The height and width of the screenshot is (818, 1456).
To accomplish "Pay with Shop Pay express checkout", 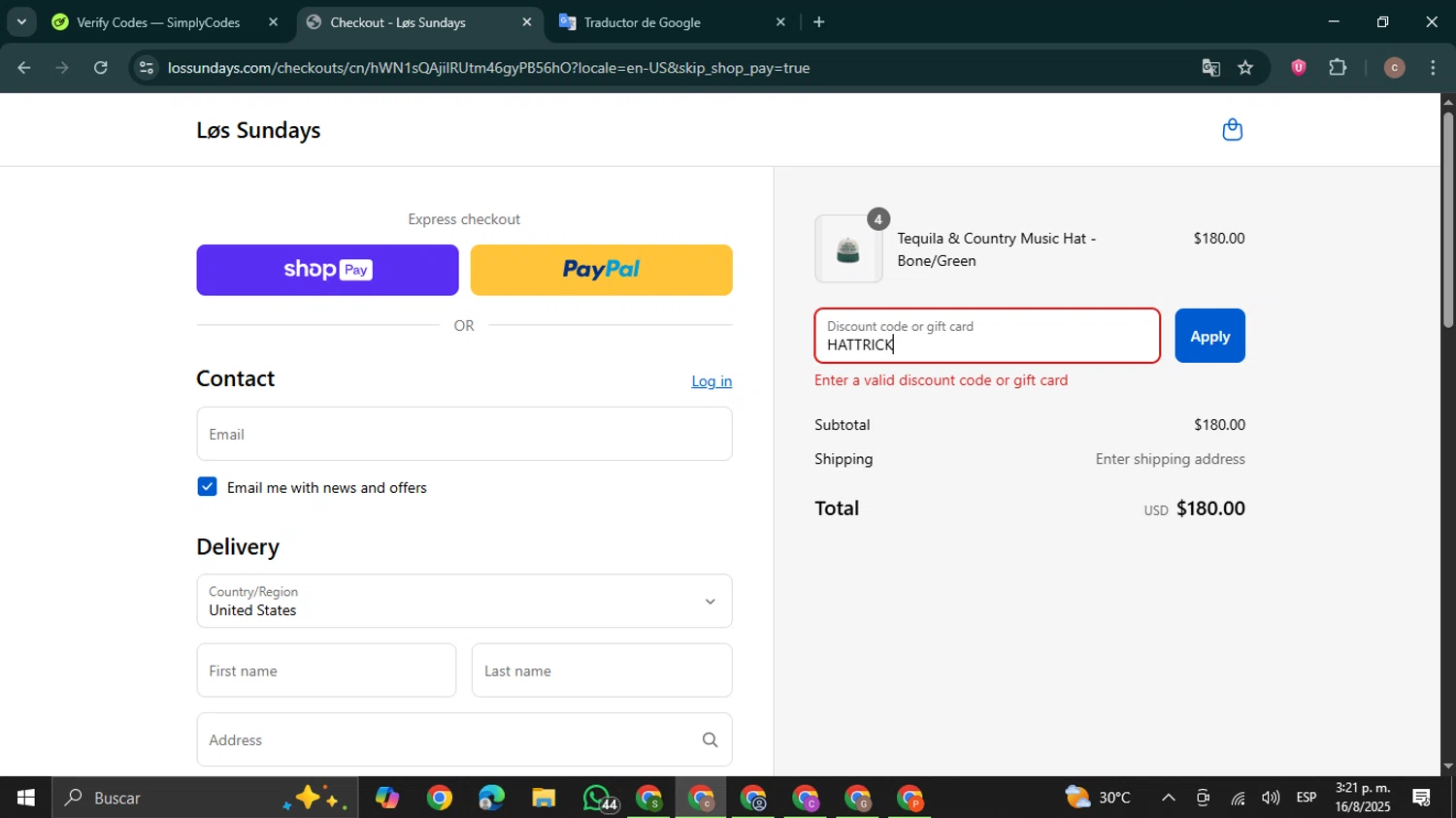I will click(327, 270).
